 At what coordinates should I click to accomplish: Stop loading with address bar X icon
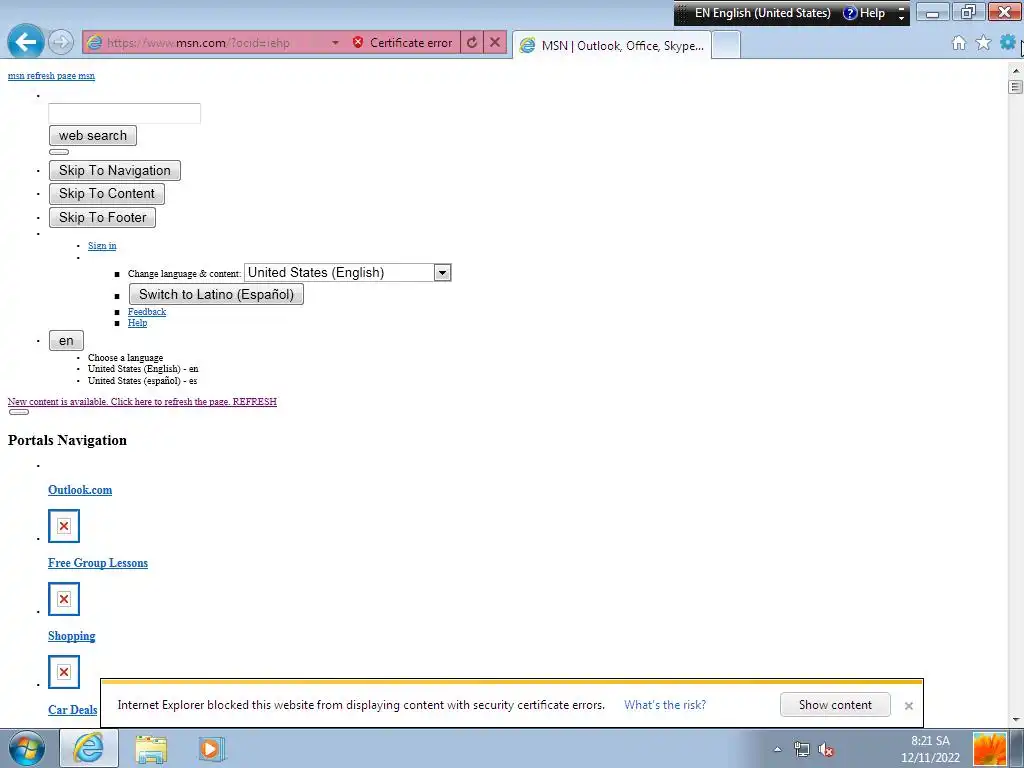point(495,42)
